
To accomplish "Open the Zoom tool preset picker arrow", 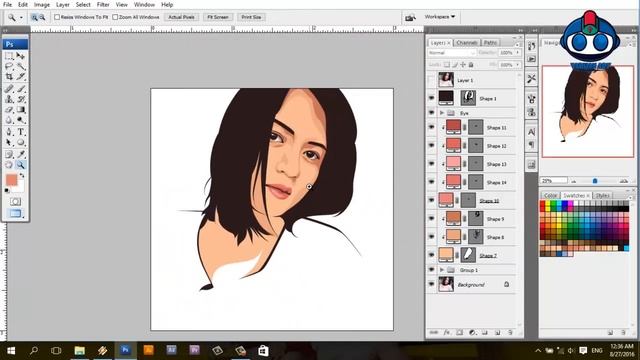I will click(x=21, y=18).
